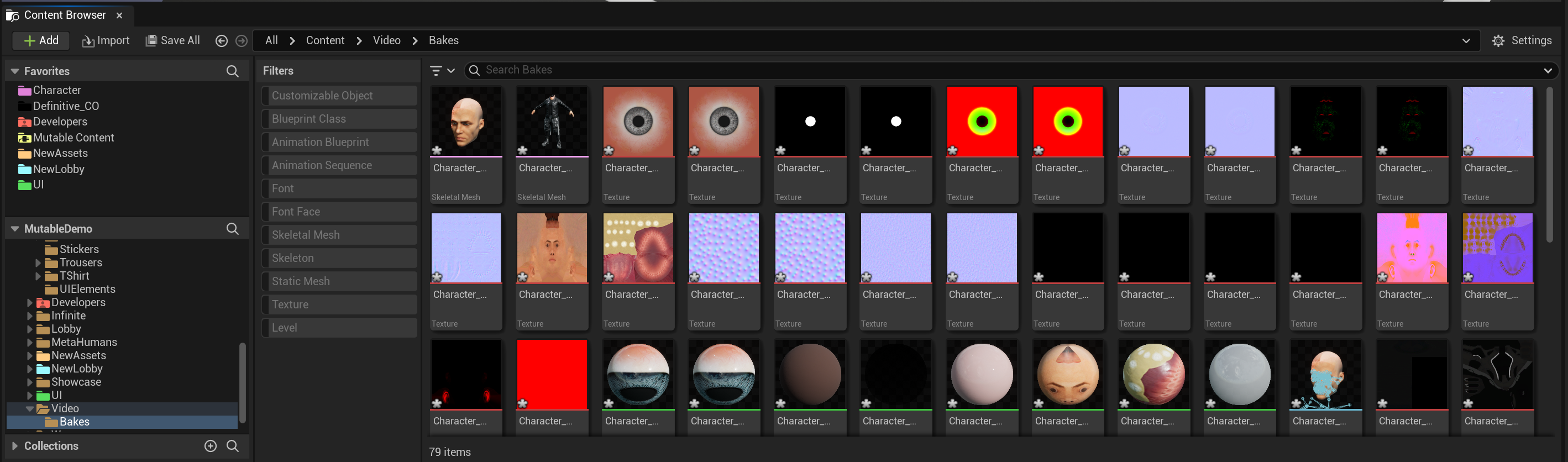Screen dimensions: 1568x462
Task: Open chevron after Video breadcrumb
Action: pyautogui.click(x=415, y=41)
